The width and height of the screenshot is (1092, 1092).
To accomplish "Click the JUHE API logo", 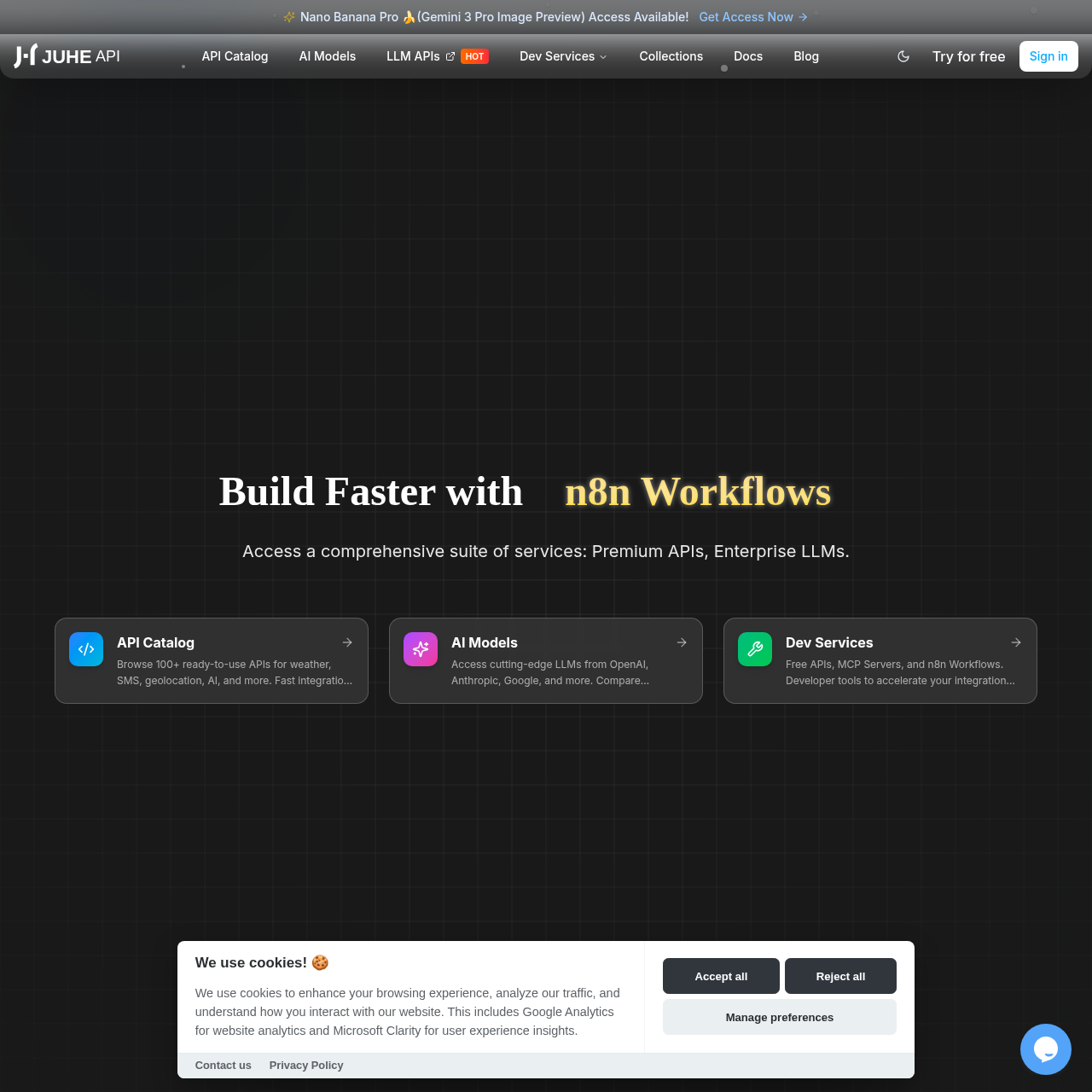I will [67, 56].
